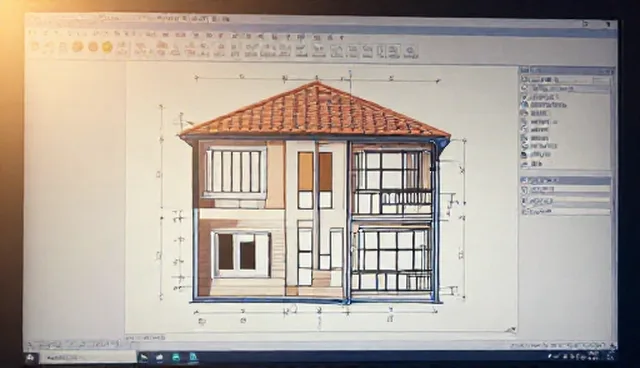Select the highlighted blue row in the lower right panel list
This screenshot has width=640, height=368.
click(x=566, y=180)
